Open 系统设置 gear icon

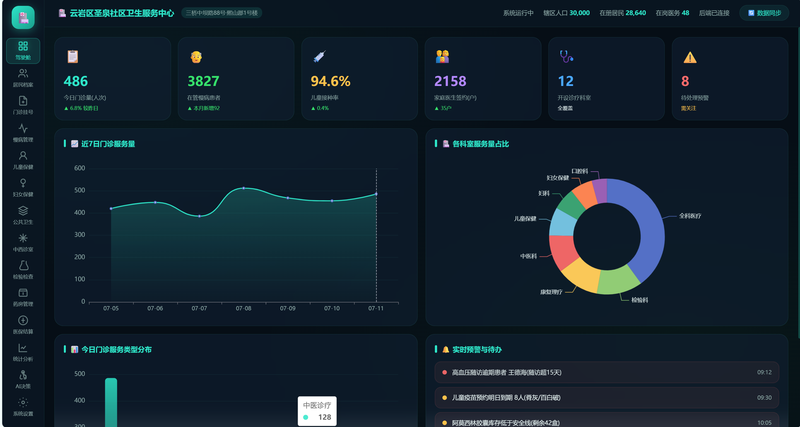[23, 408]
